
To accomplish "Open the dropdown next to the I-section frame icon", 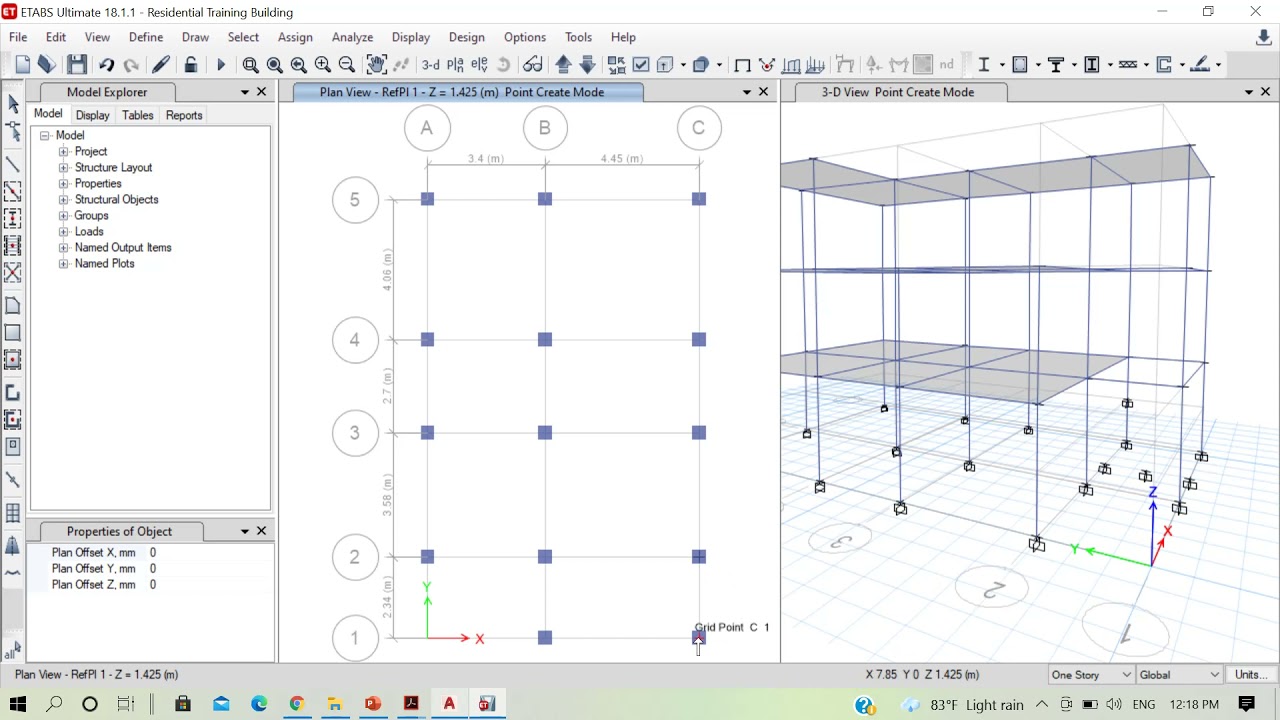I will coord(1001,65).
